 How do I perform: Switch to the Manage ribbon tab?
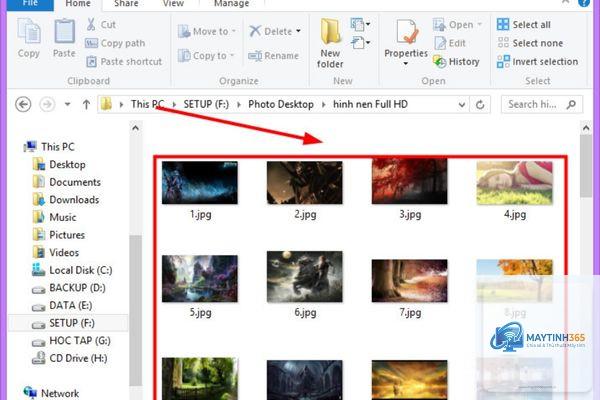click(232, 4)
